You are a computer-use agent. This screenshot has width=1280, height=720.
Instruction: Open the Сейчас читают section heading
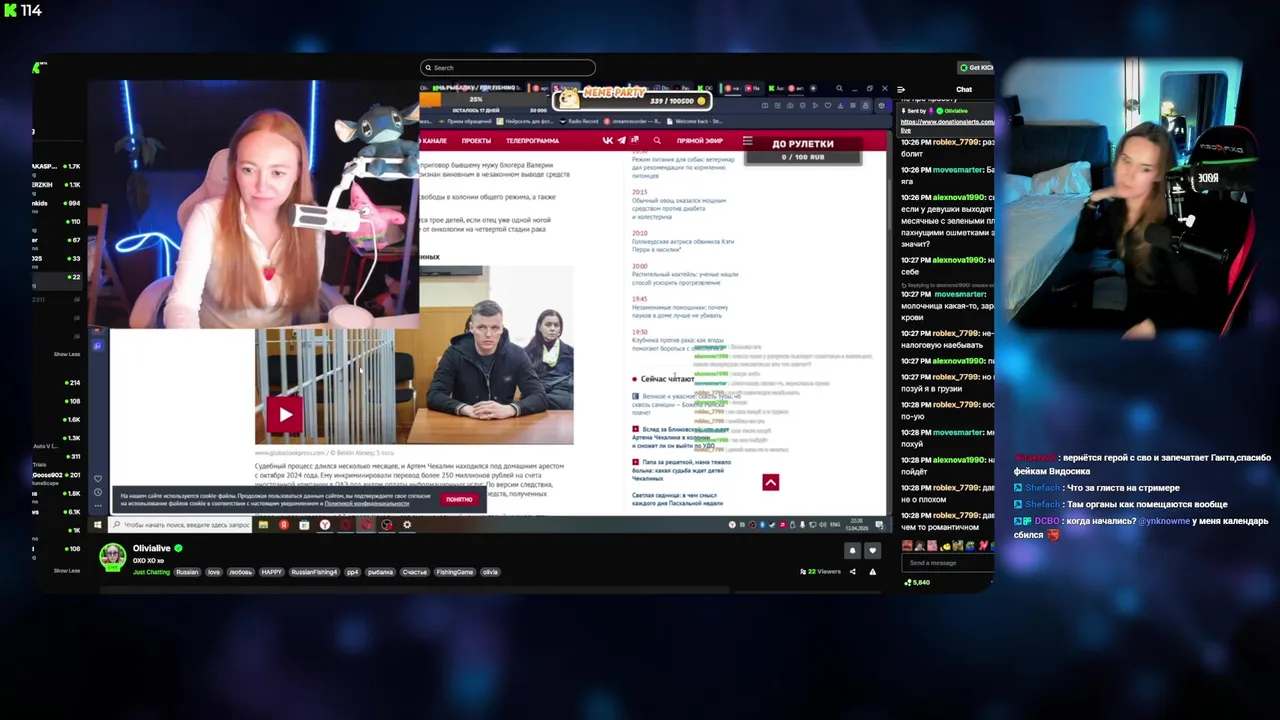point(667,379)
